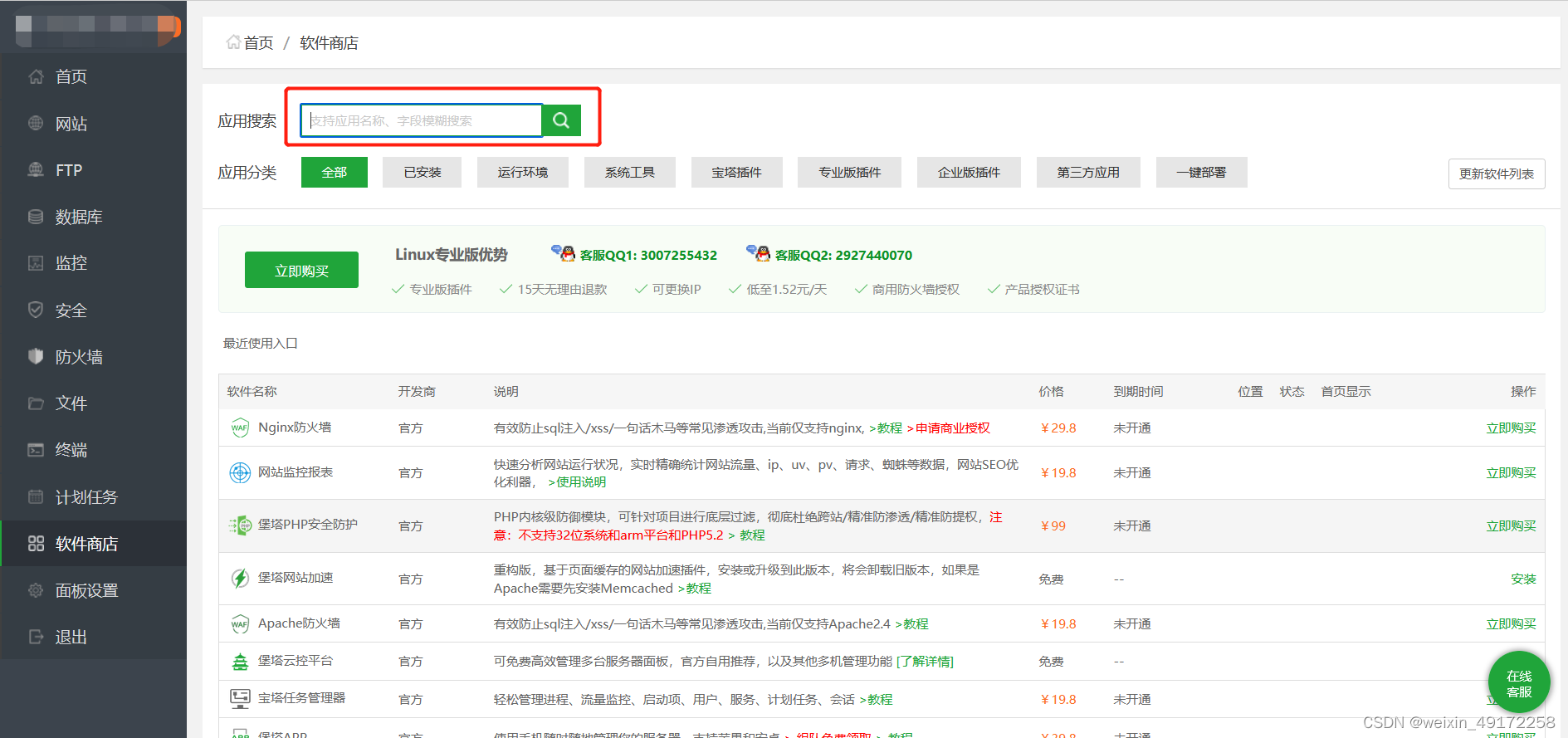Click the grid icon beside 软件商店
Screen dimensions: 1568x738
(36, 544)
